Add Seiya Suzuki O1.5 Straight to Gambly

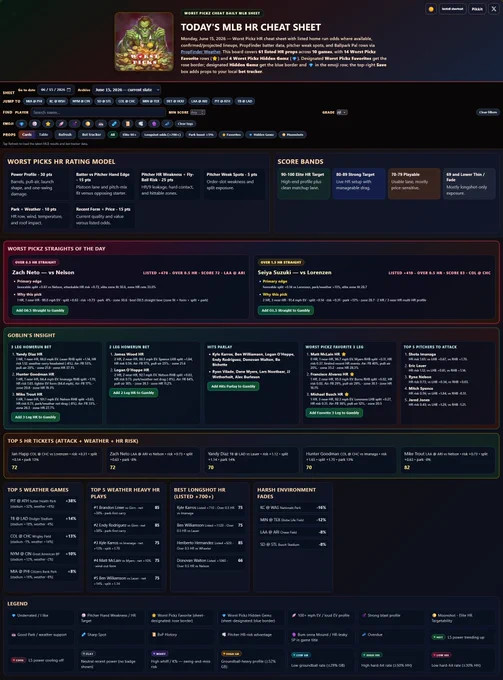click(286, 311)
